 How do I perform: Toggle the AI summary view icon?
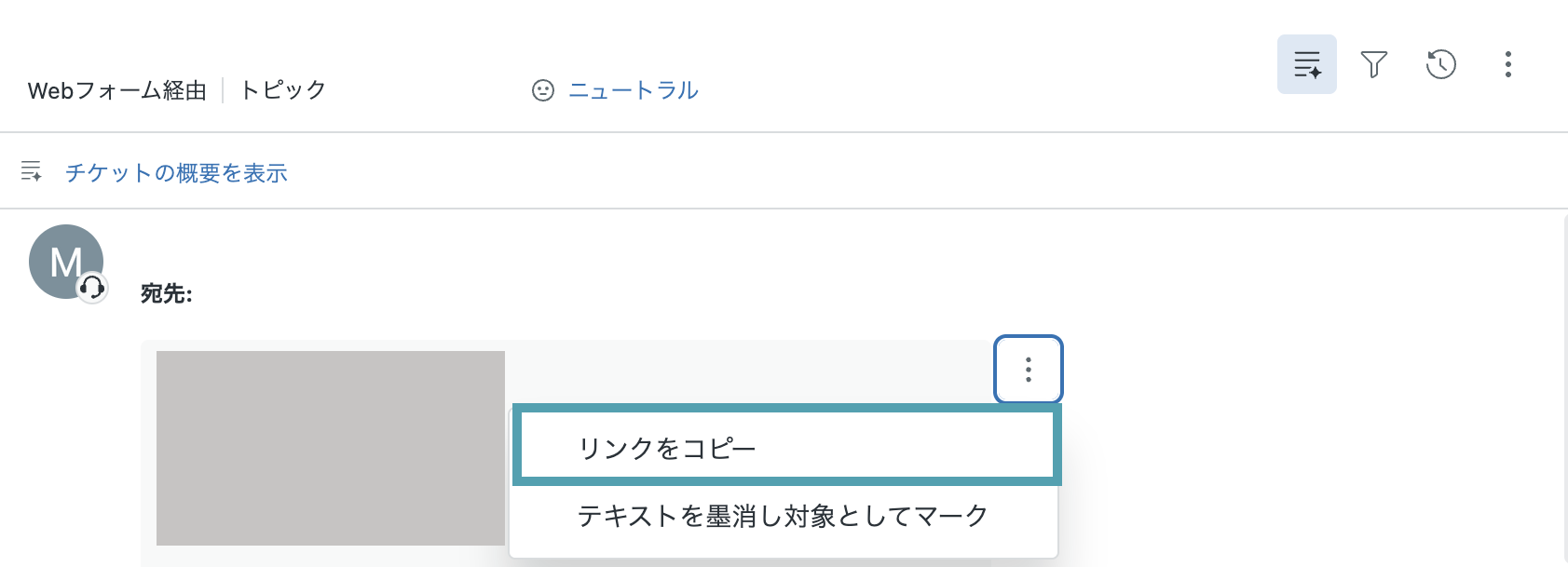coord(1306,64)
